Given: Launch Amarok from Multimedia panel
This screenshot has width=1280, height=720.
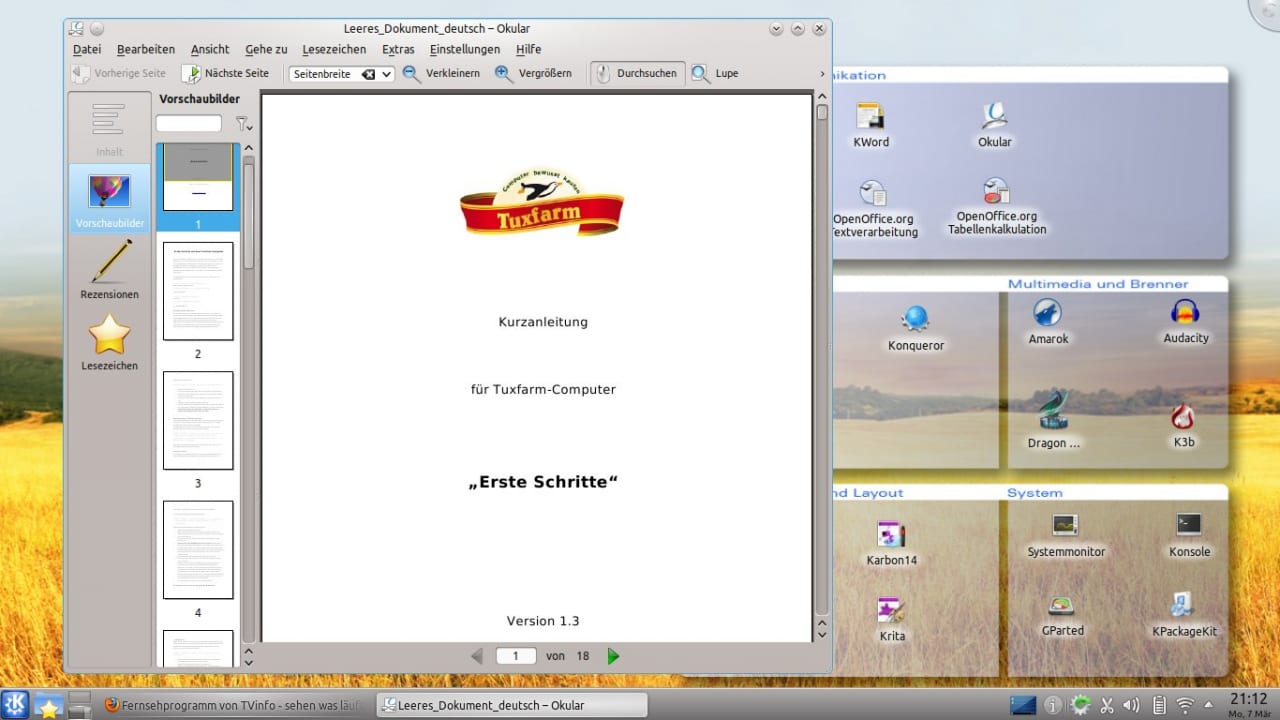Looking at the screenshot, I should tap(1048, 322).
